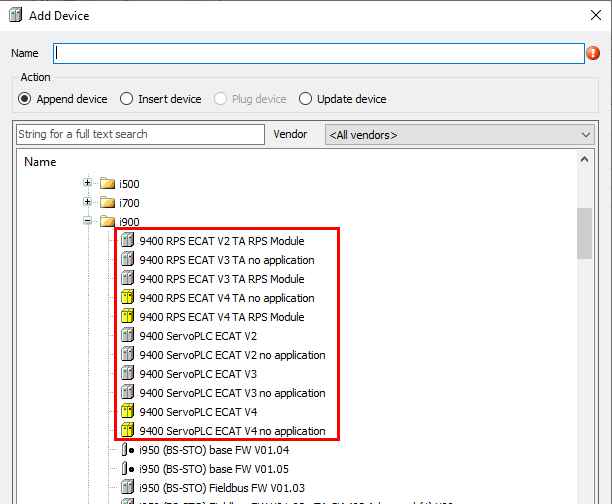The height and width of the screenshot is (504, 612).
Task: Expand the i700 folder node
Action: (88, 203)
